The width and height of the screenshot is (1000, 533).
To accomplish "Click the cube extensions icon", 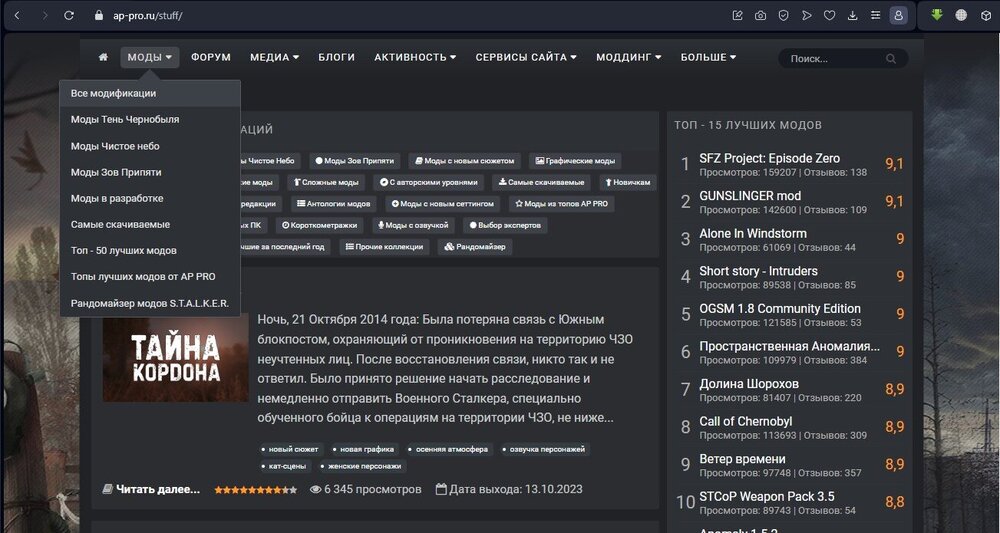I will 985,15.
